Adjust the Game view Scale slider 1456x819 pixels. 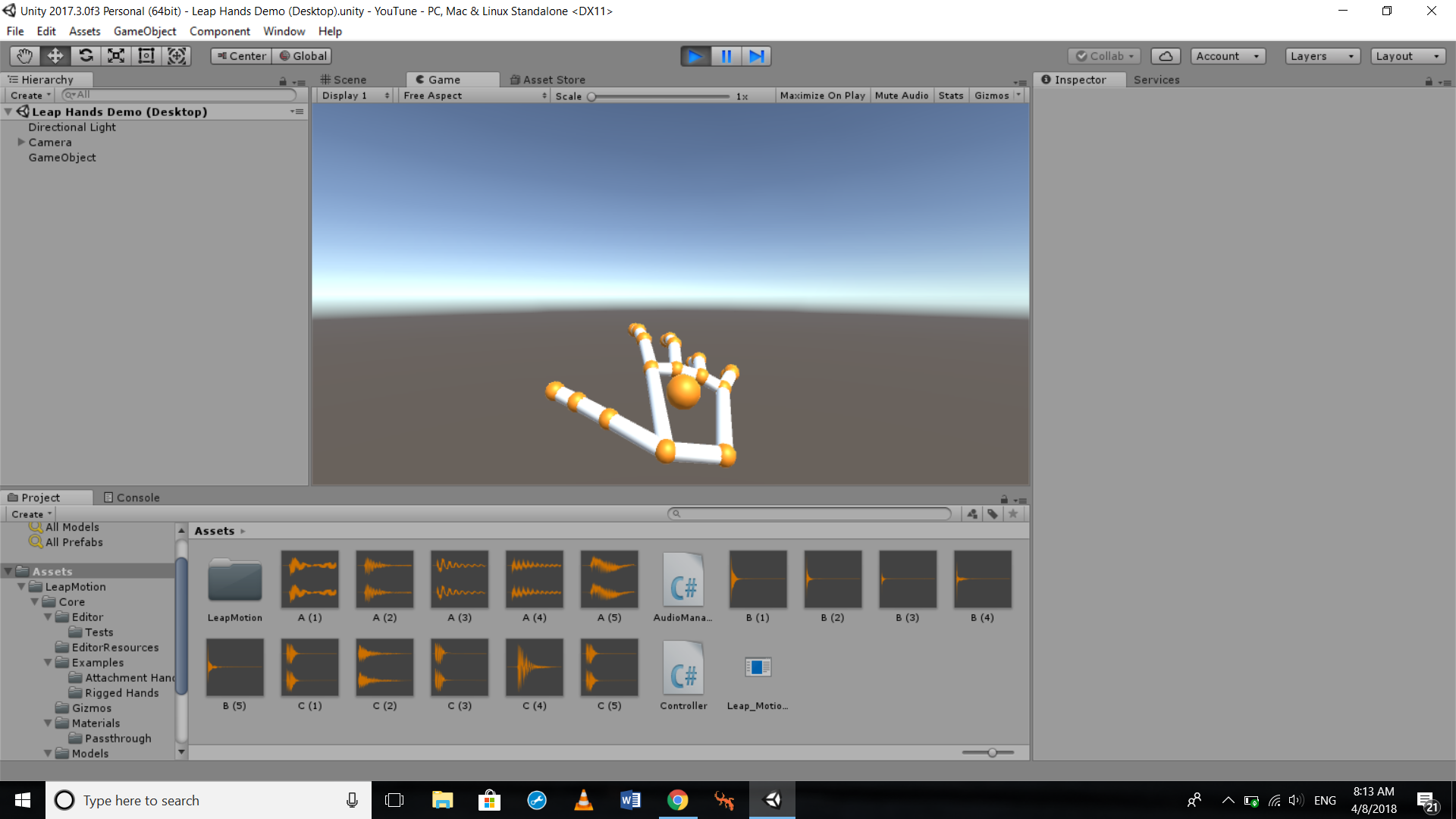coord(591,96)
